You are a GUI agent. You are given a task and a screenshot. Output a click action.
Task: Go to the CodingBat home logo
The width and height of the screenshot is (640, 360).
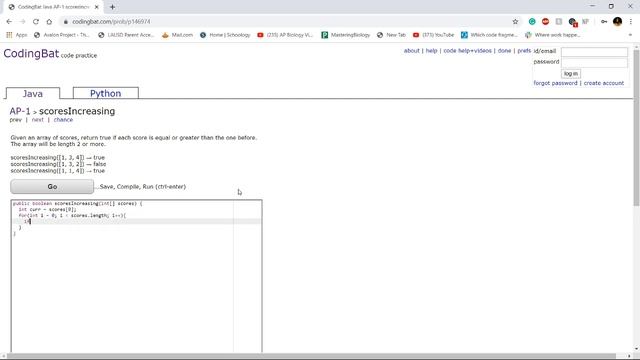pyautogui.click(x=31, y=53)
